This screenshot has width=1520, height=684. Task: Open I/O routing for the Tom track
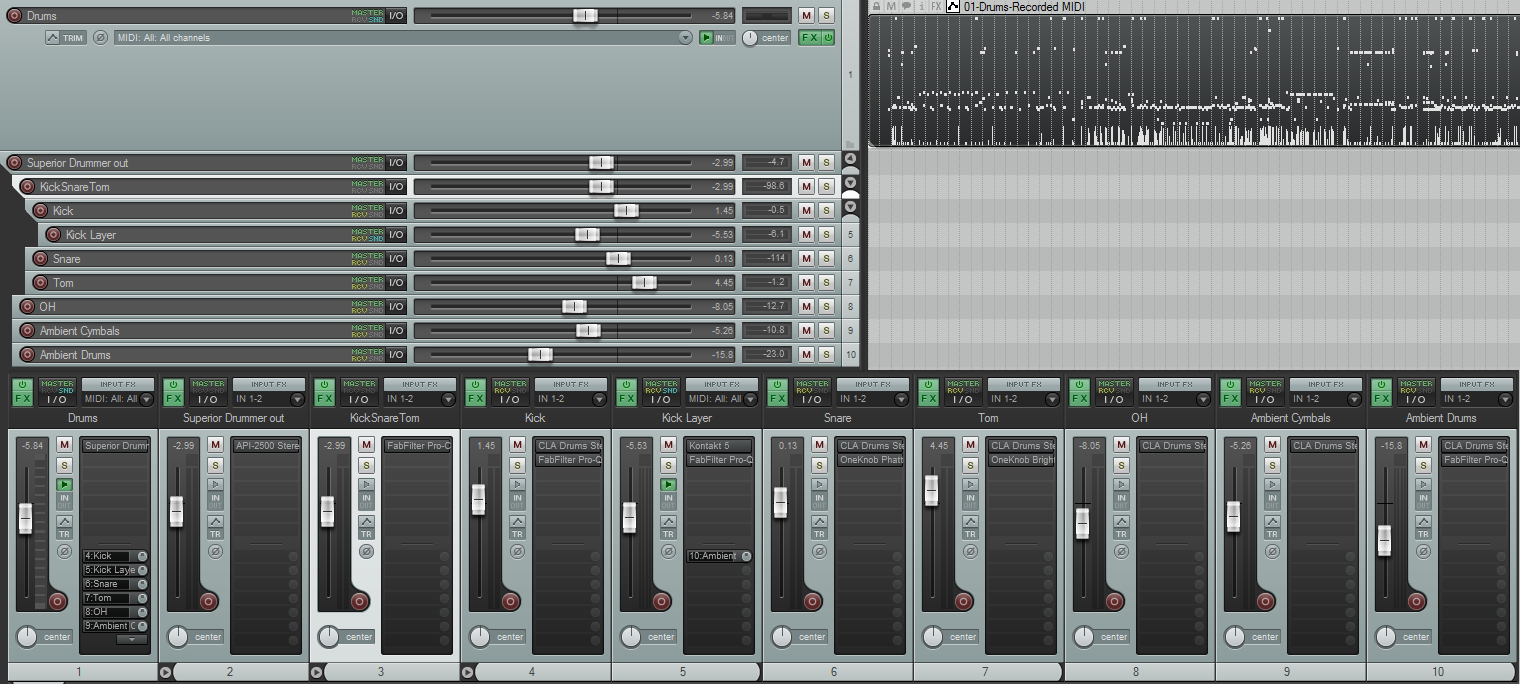396,283
